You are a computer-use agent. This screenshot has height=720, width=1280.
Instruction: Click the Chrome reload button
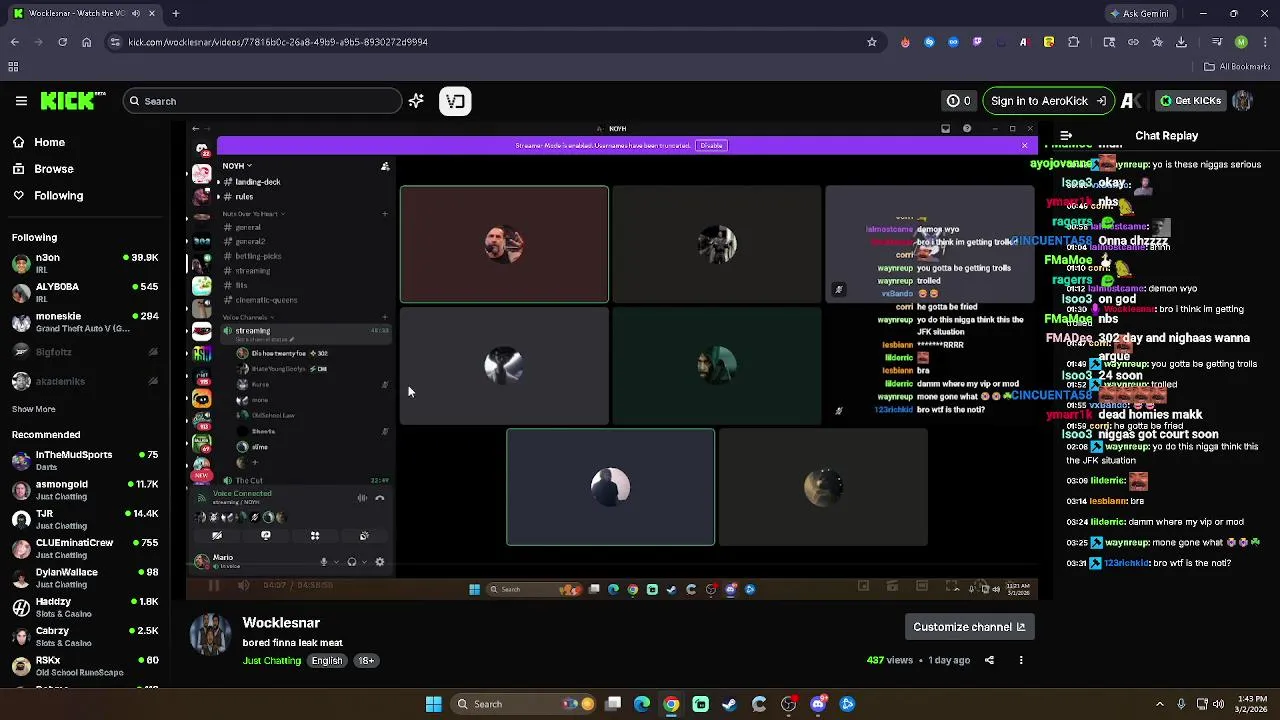62,42
